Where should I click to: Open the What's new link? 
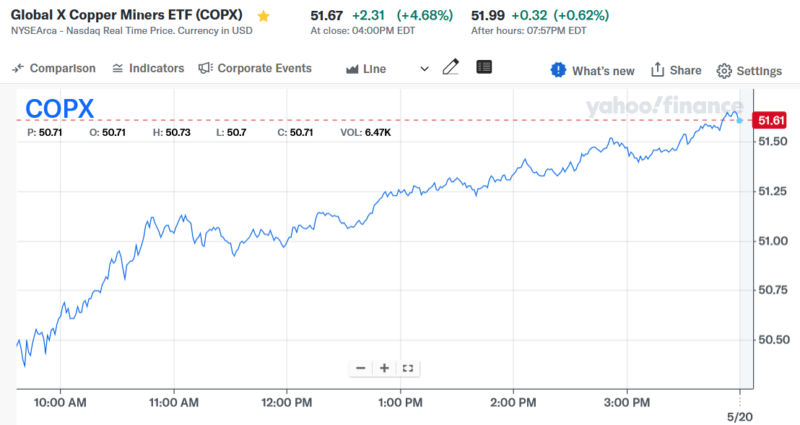[602, 71]
